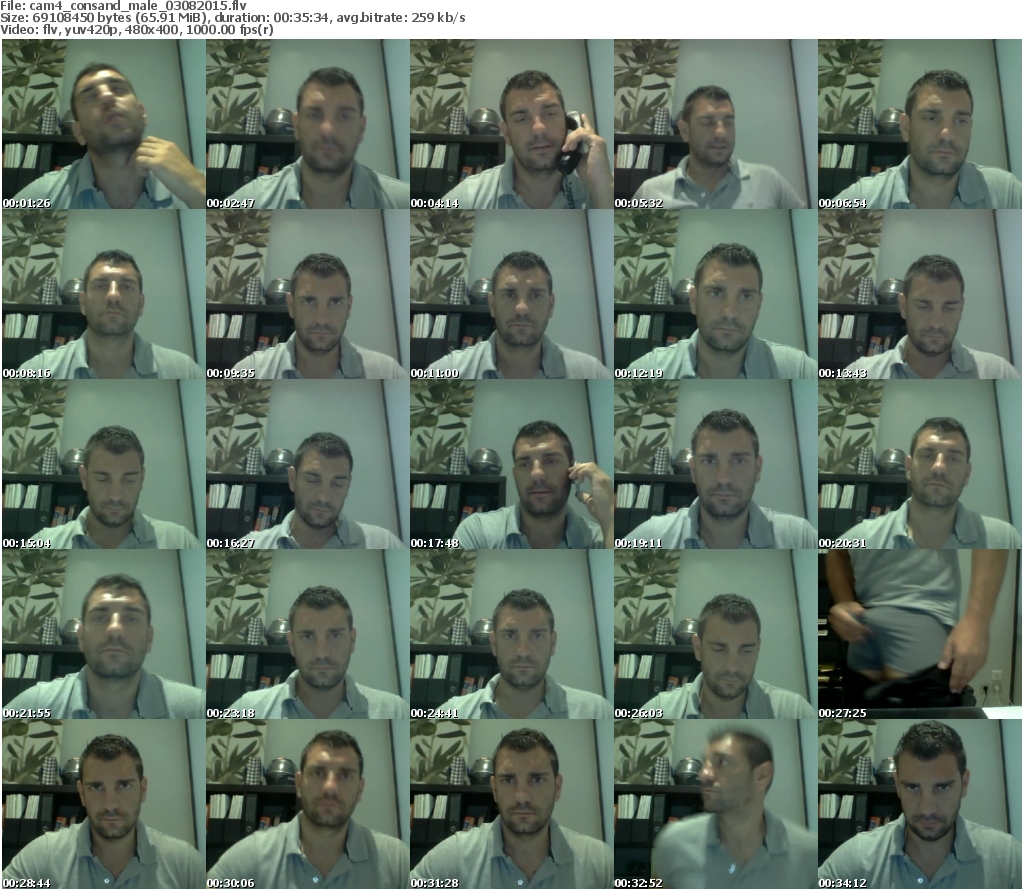
Task: Pick the thumbnail at 00:21:55
Action: click(104, 634)
